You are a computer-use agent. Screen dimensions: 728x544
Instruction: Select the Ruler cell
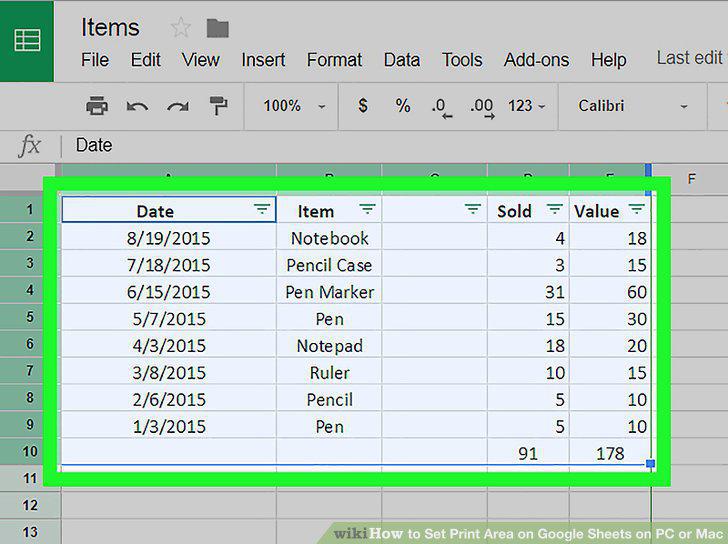329,373
